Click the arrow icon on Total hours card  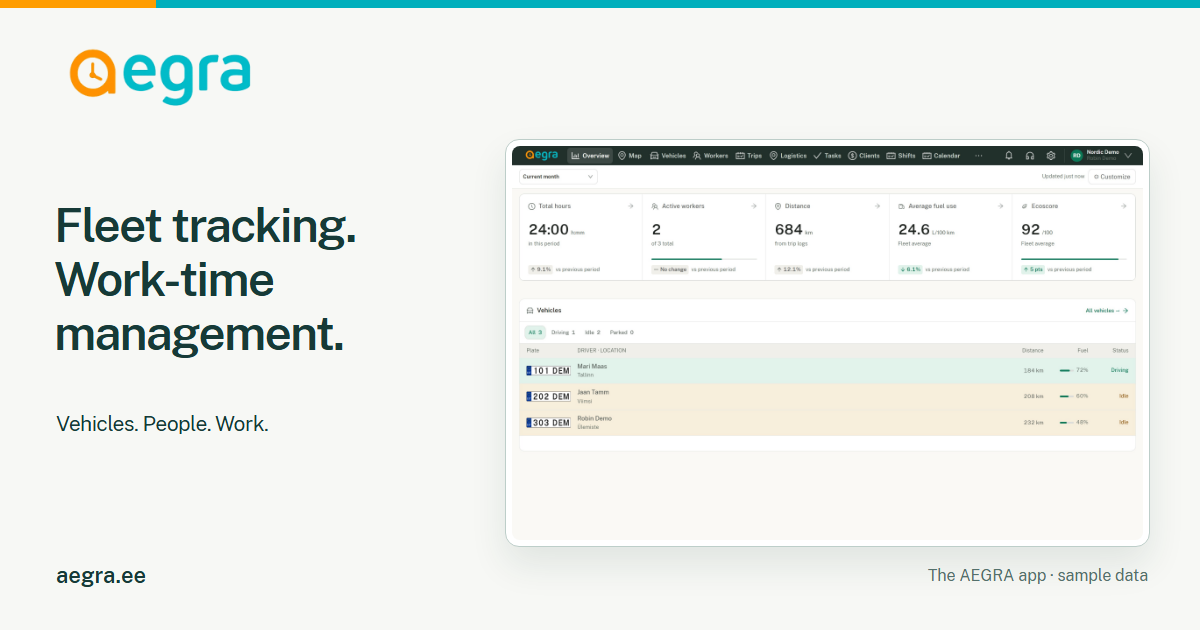coord(630,206)
